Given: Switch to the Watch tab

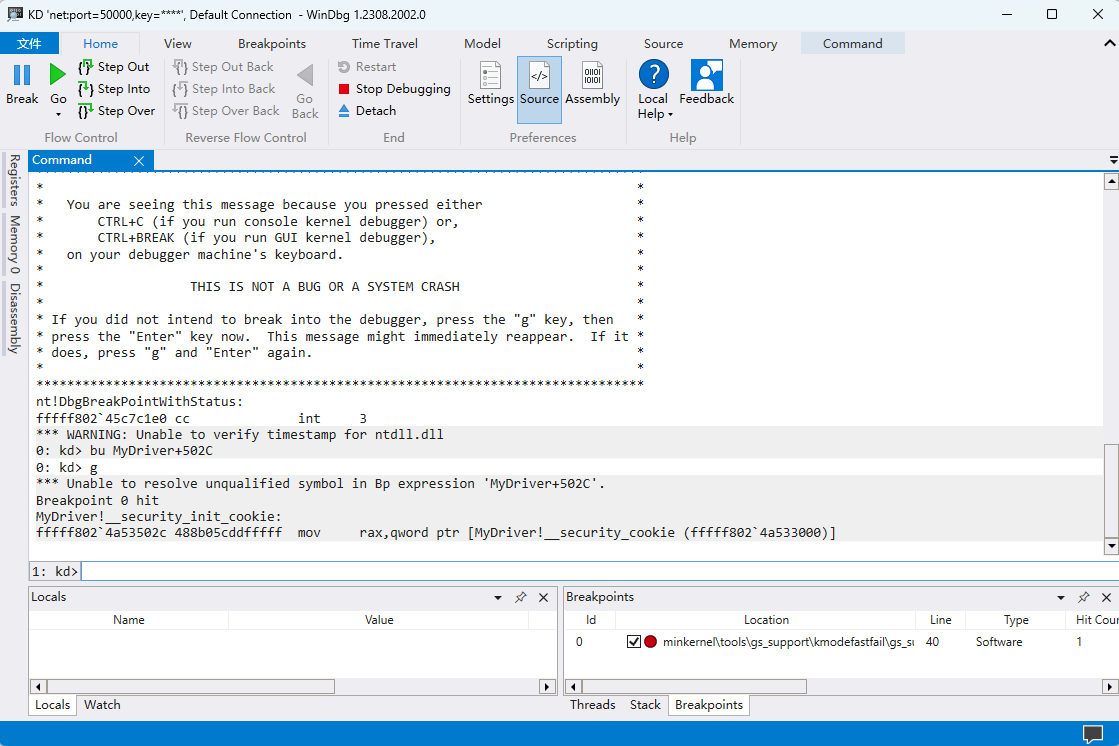Looking at the screenshot, I should 102,705.
